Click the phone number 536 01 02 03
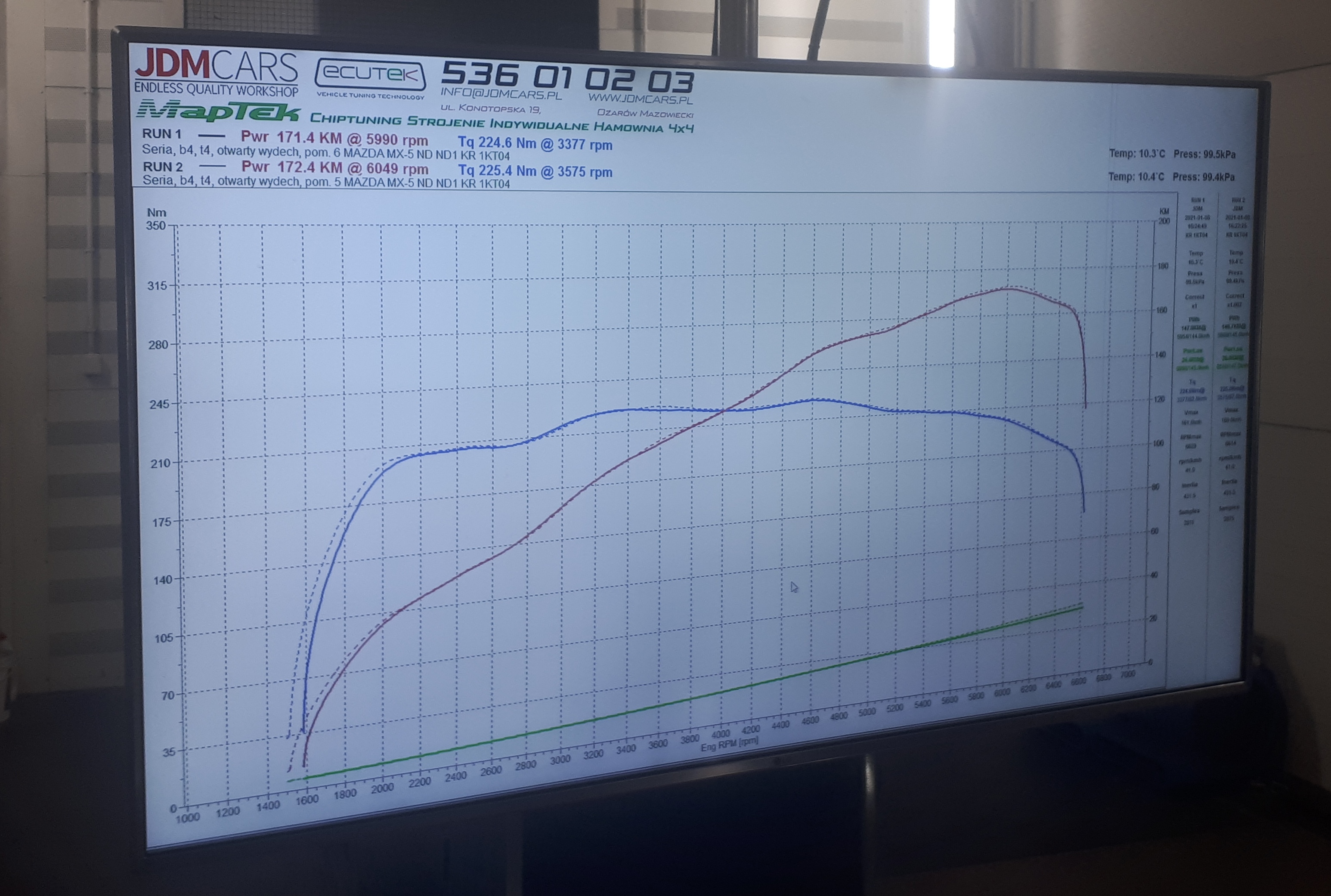This screenshot has height=896, width=1331. point(567,77)
